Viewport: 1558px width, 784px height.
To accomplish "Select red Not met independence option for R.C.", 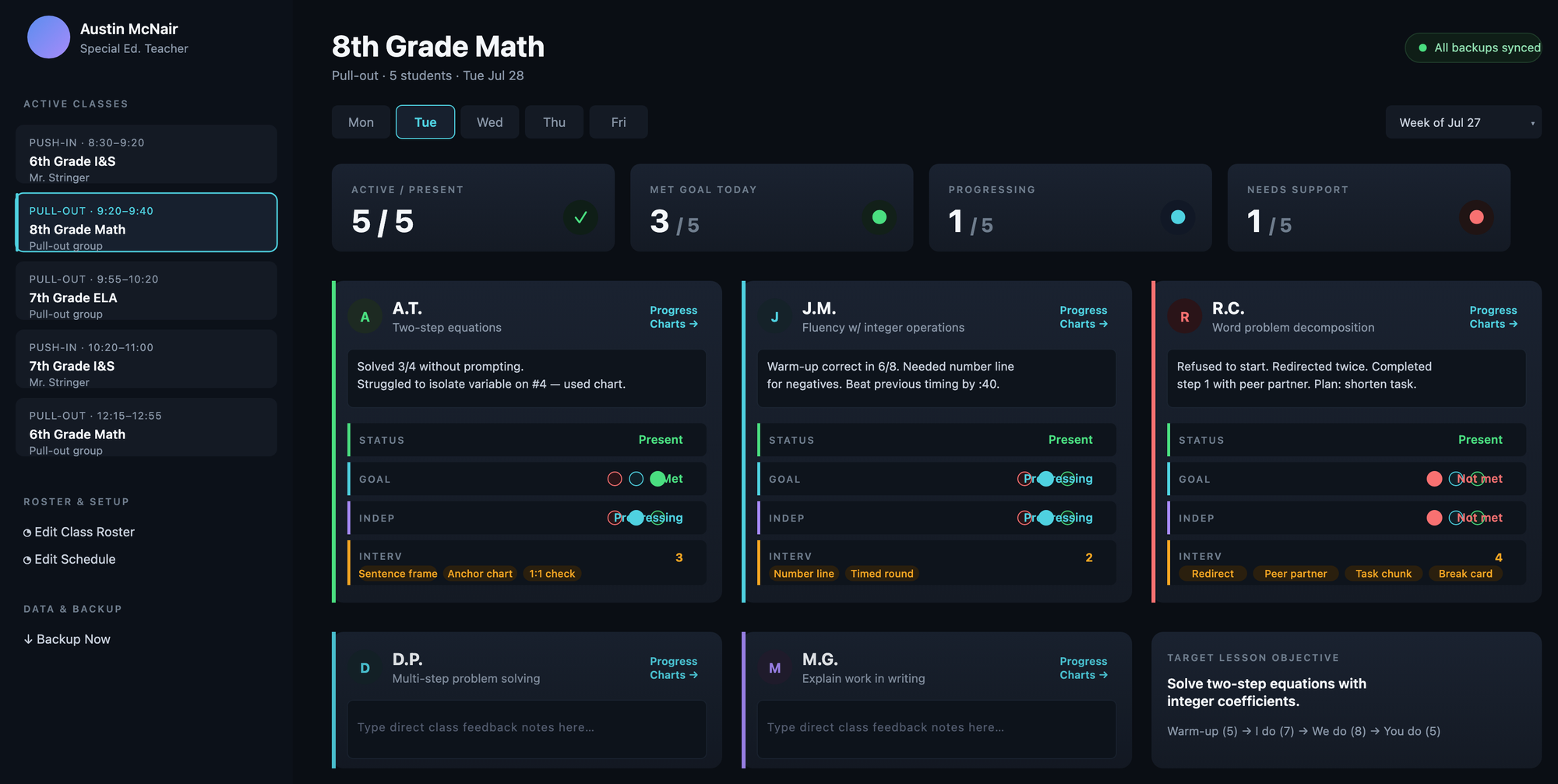I will tap(1434, 518).
